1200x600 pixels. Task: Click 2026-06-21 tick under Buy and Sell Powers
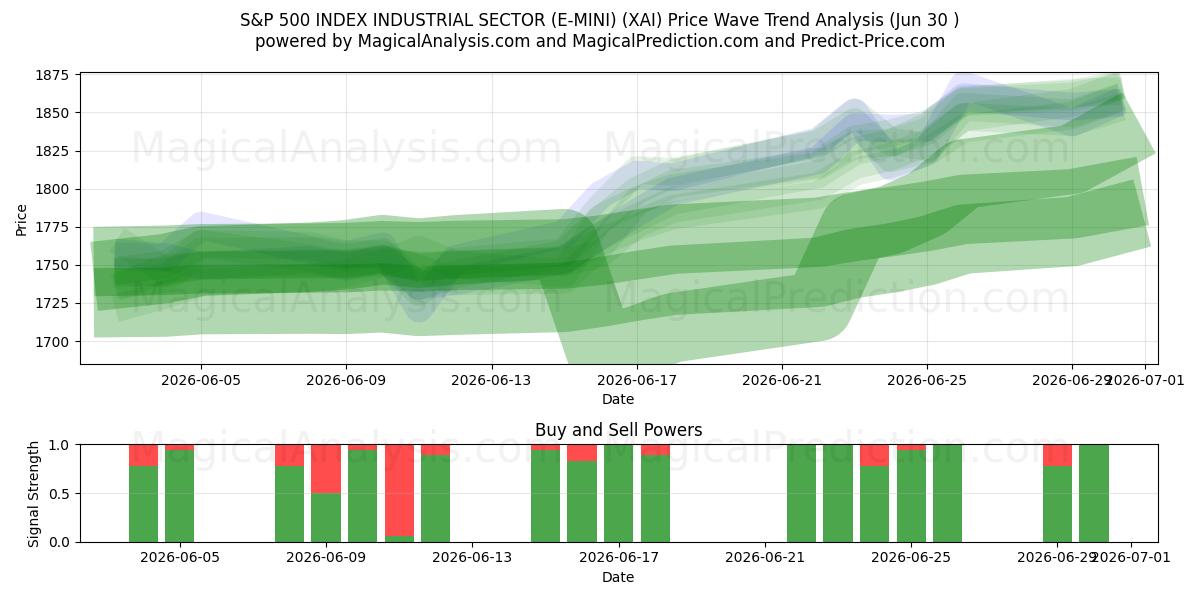(765, 558)
